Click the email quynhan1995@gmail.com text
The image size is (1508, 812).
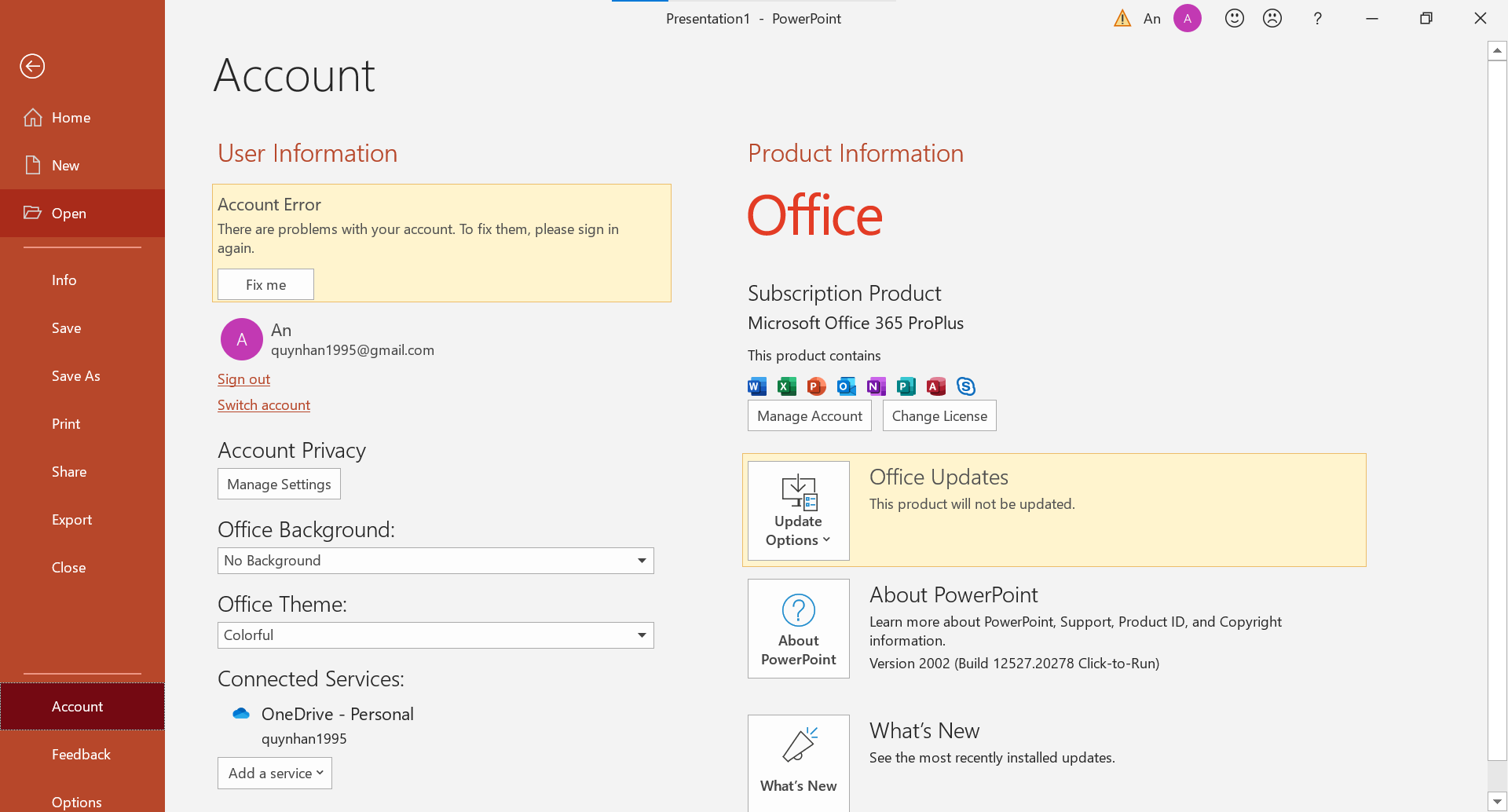click(x=353, y=350)
